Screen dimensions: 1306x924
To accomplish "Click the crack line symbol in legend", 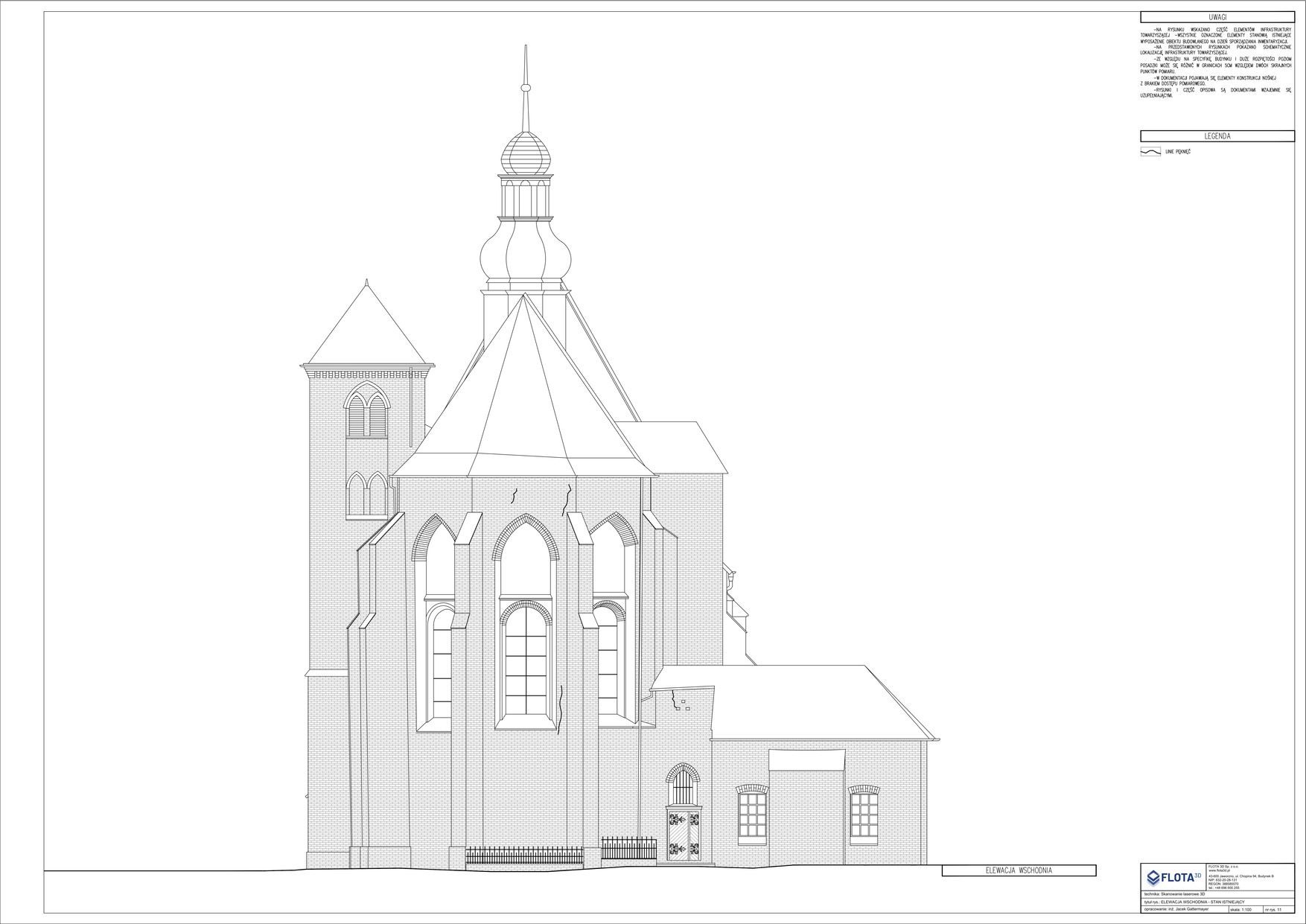I will (x=1151, y=152).
